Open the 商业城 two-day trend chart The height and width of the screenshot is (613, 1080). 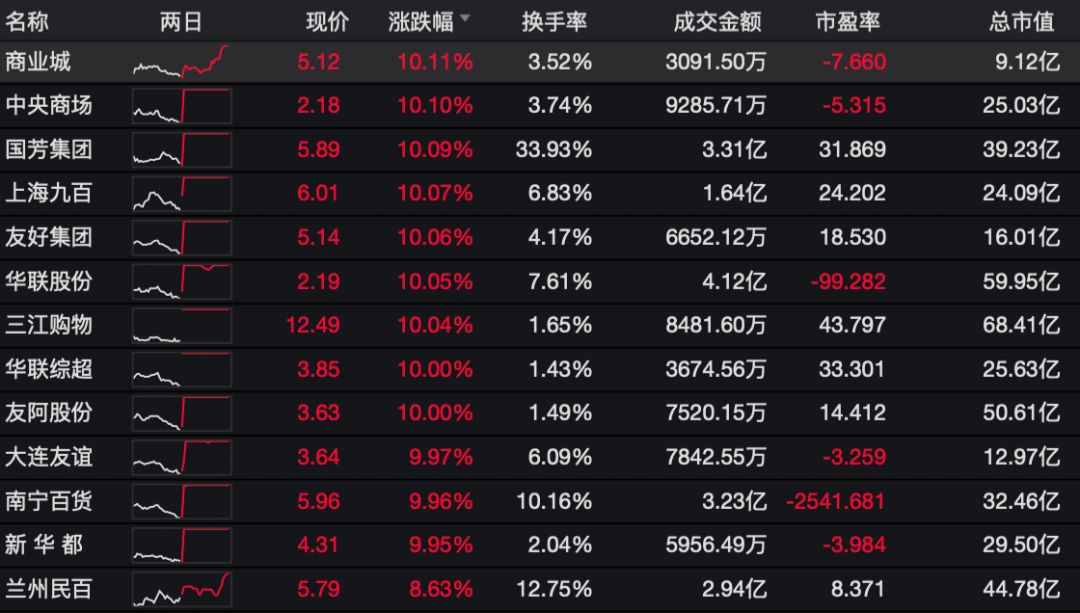pos(181,62)
